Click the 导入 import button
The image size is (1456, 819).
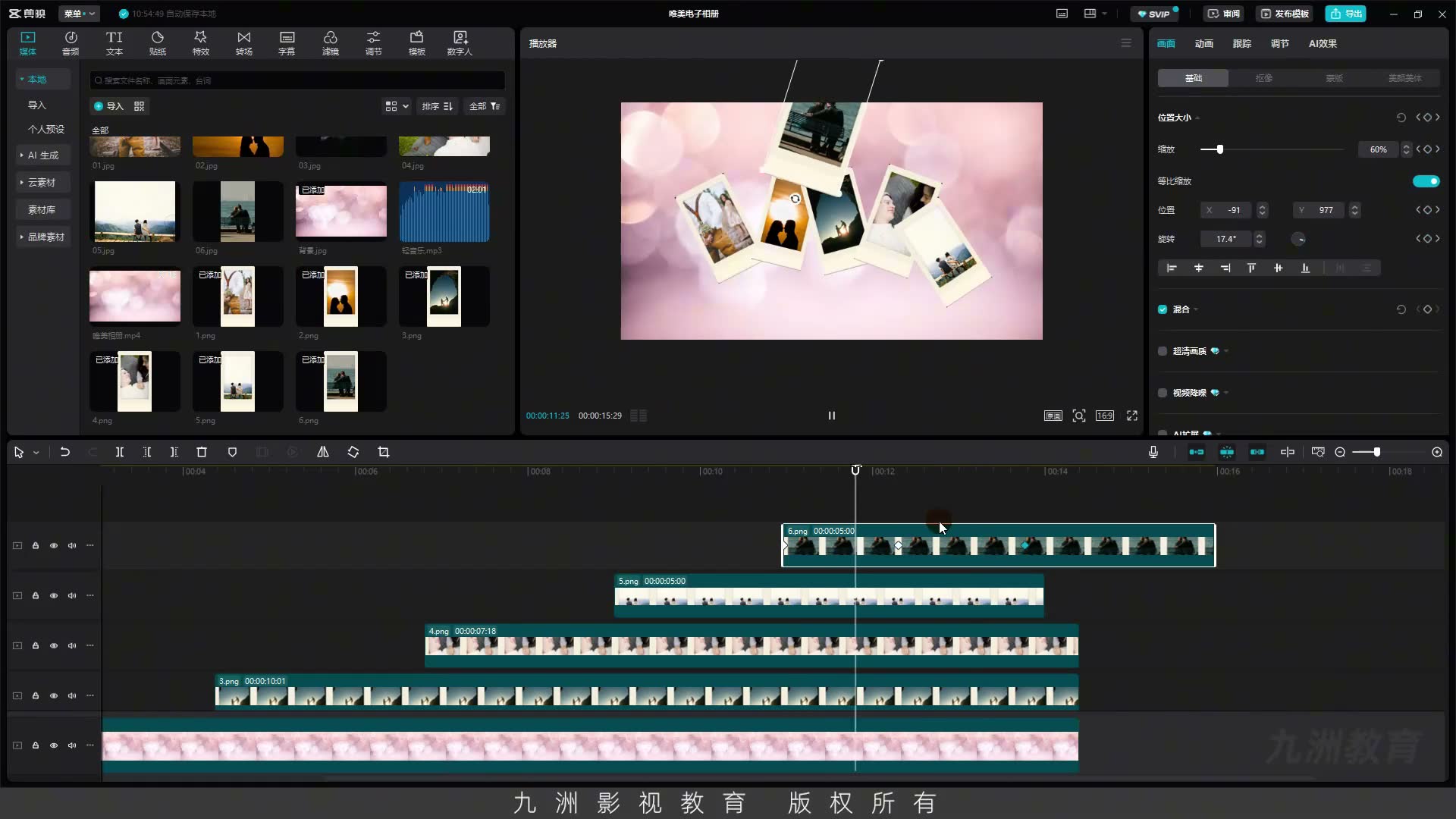pyautogui.click(x=108, y=106)
